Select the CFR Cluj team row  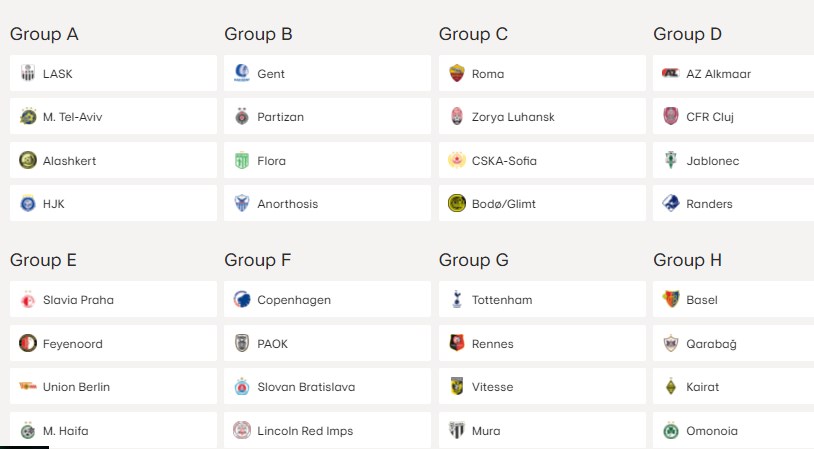(734, 116)
